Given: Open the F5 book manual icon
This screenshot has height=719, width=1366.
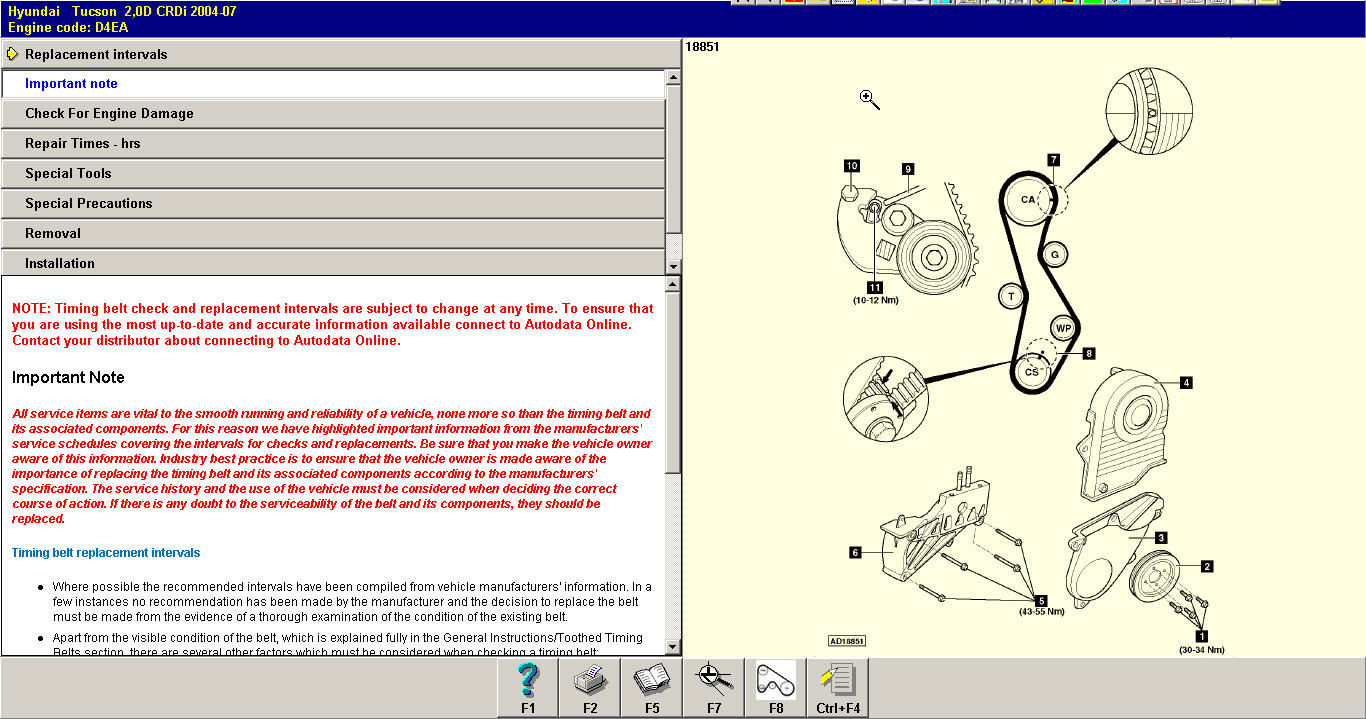Looking at the screenshot, I should 652,687.
